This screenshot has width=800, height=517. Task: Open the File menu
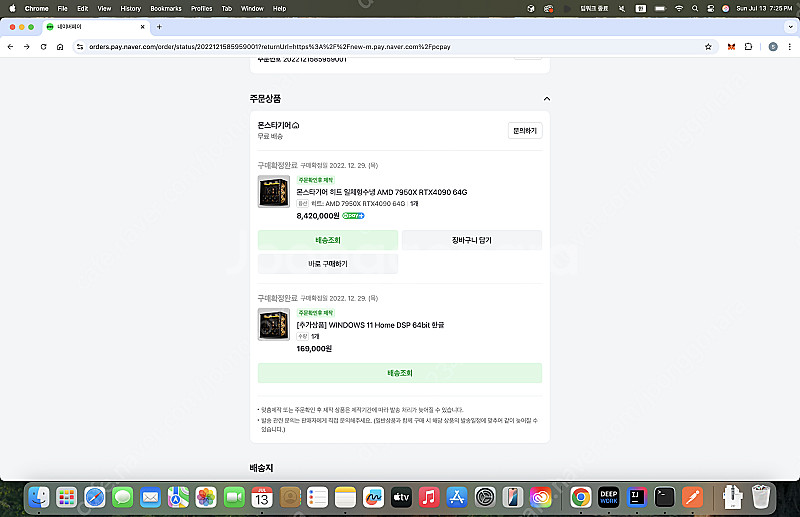click(62, 8)
